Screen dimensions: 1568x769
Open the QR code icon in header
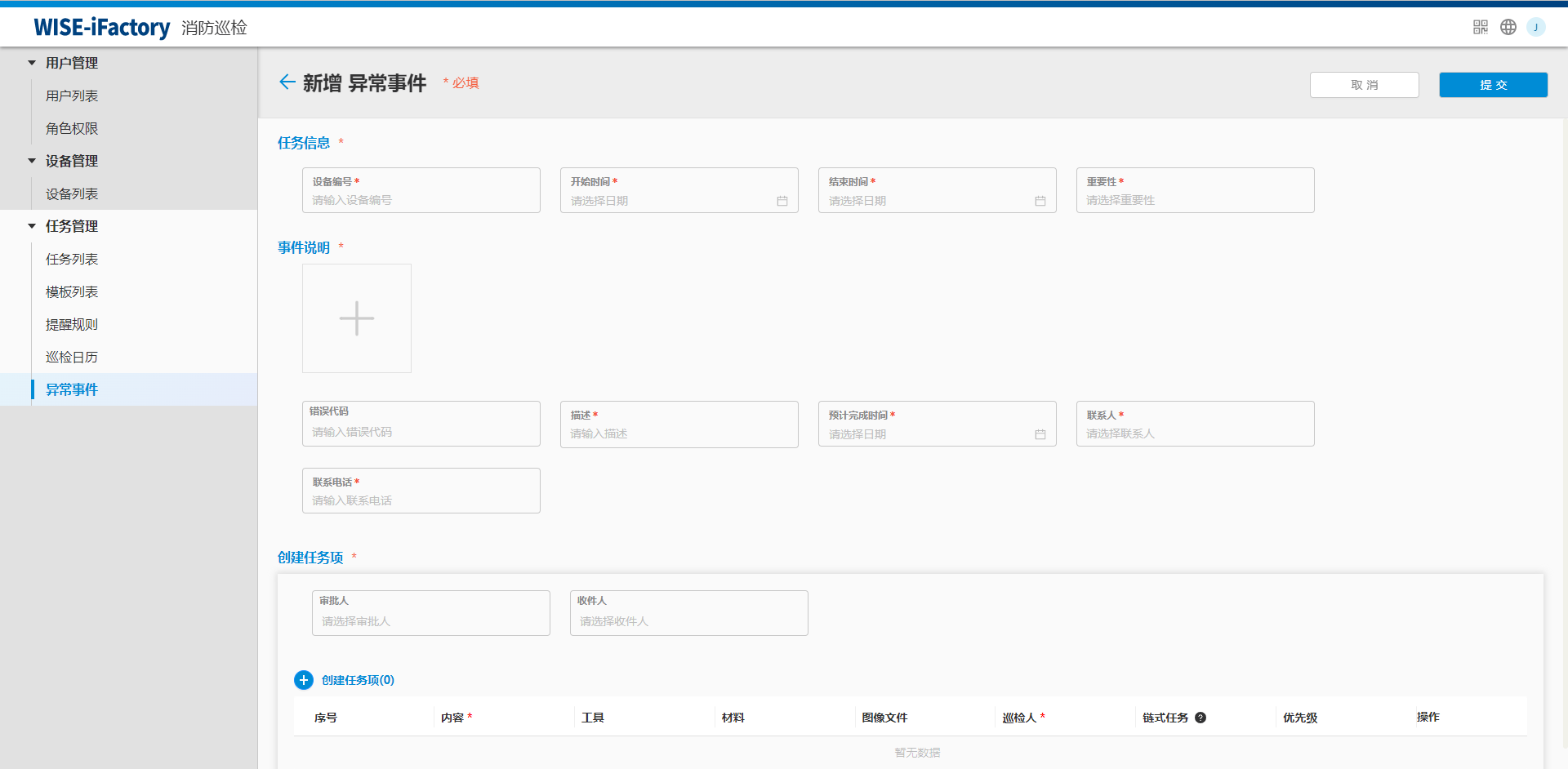tap(1480, 27)
